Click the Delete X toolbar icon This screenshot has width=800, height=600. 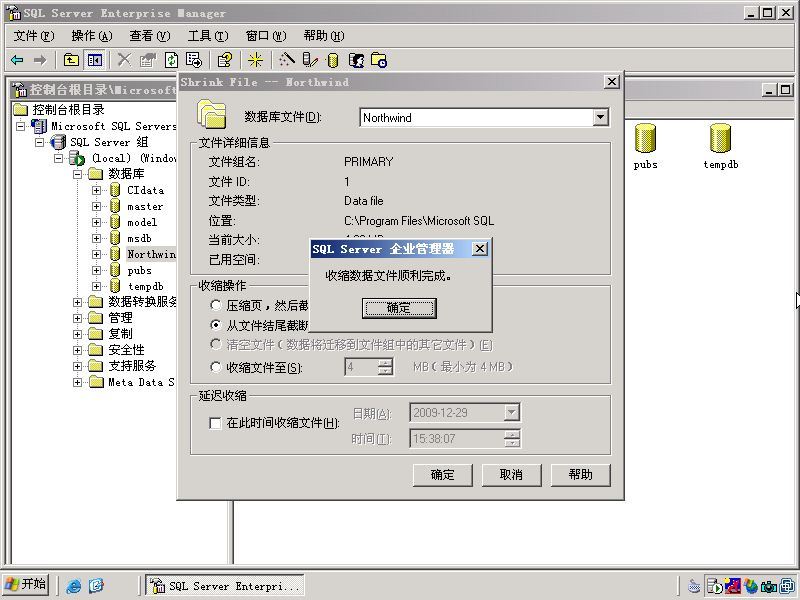[124, 60]
